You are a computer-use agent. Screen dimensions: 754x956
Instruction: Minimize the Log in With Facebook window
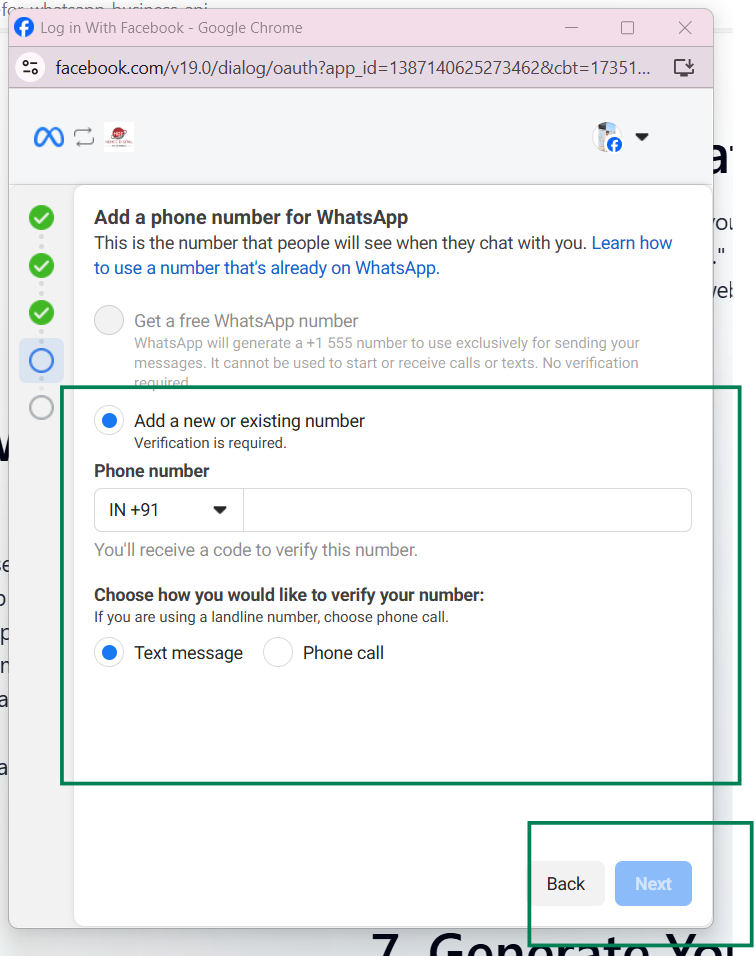coord(571,28)
